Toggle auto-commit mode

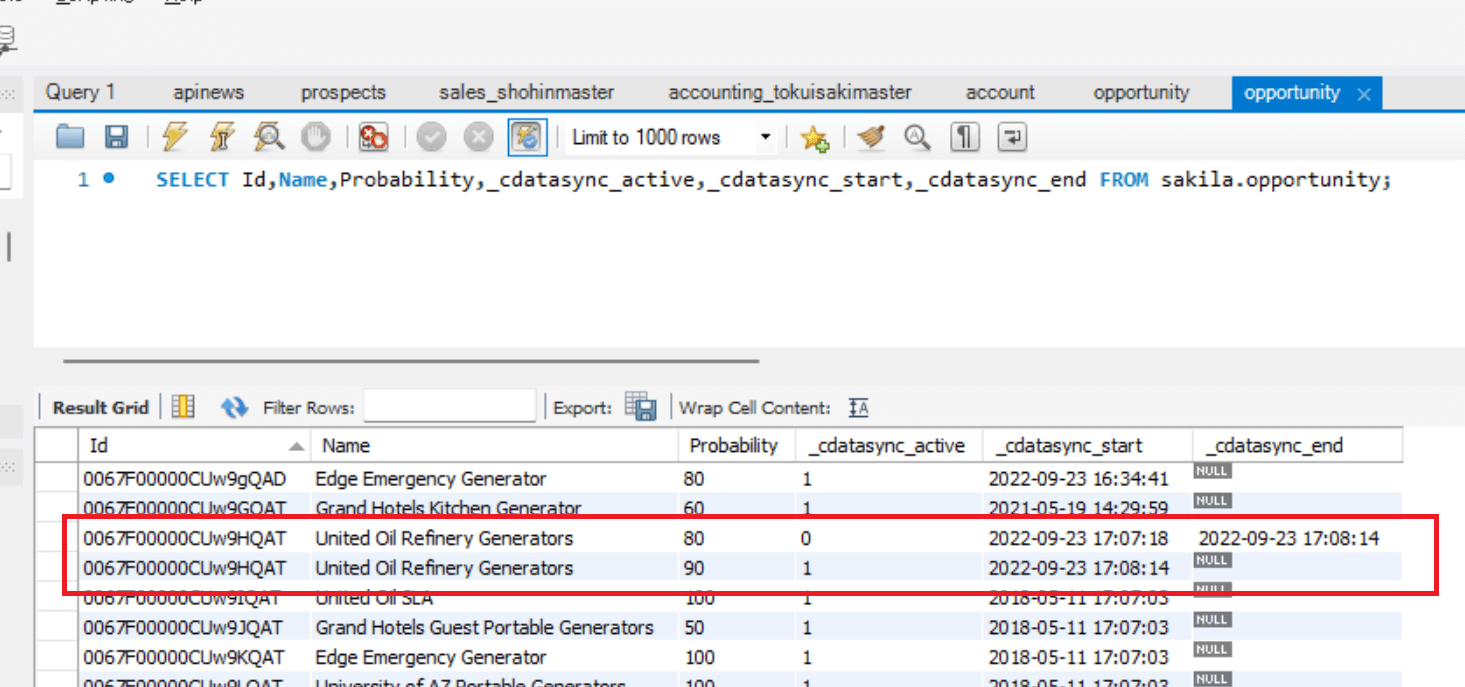tap(526, 137)
